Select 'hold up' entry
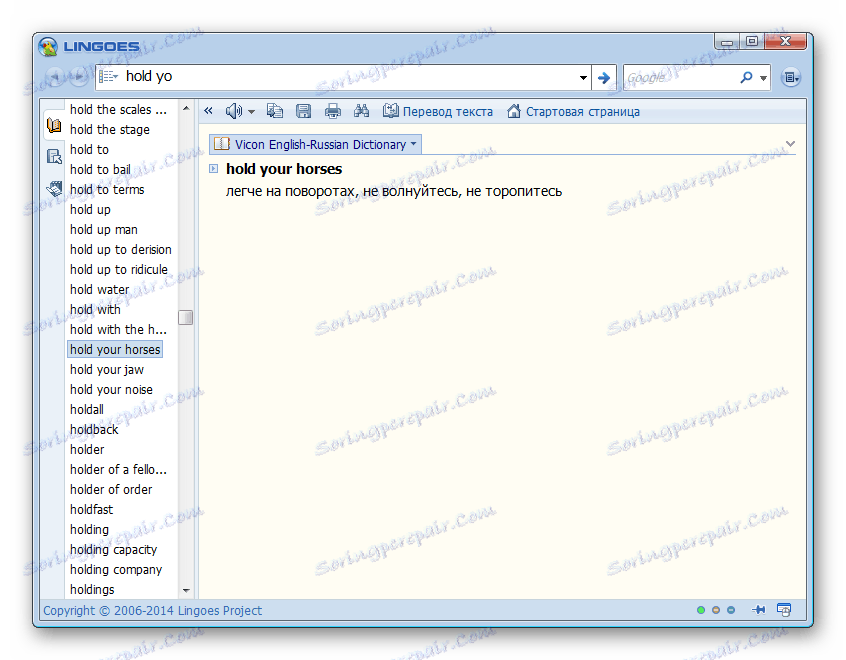This screenshot has width=846, height=660. point(90,209)
